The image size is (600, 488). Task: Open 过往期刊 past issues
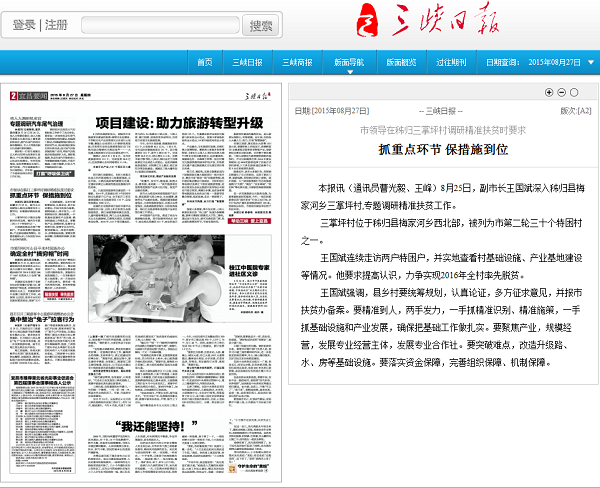451,62
